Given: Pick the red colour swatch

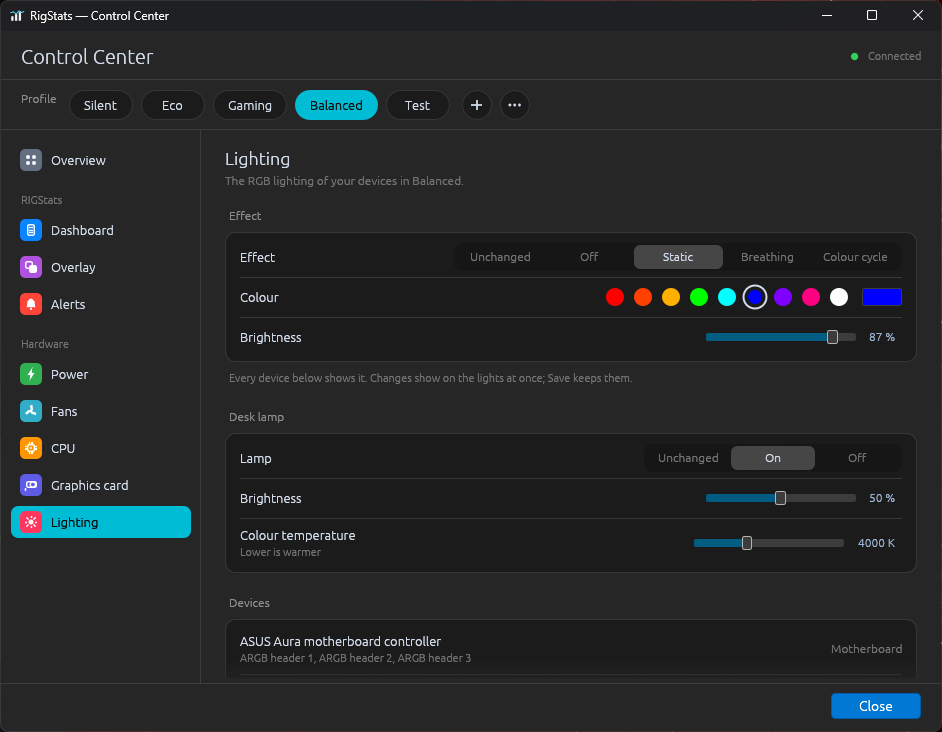Looking at the screenshot, I should pos(615,297).
